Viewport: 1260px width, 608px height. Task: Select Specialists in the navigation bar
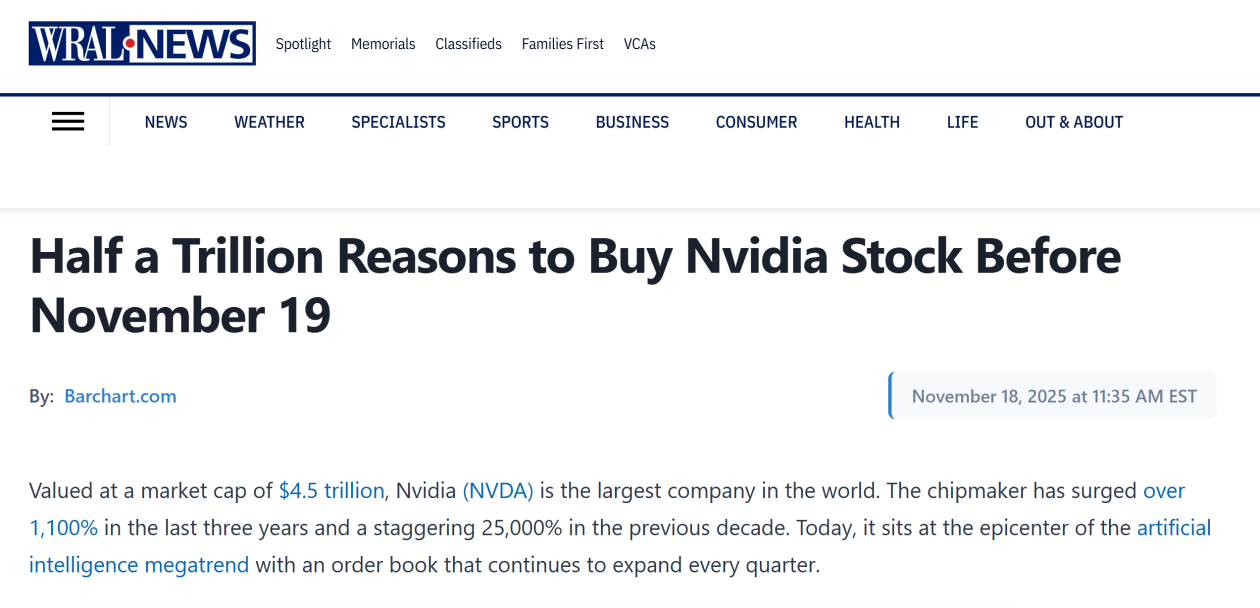[x=398, y=122]
